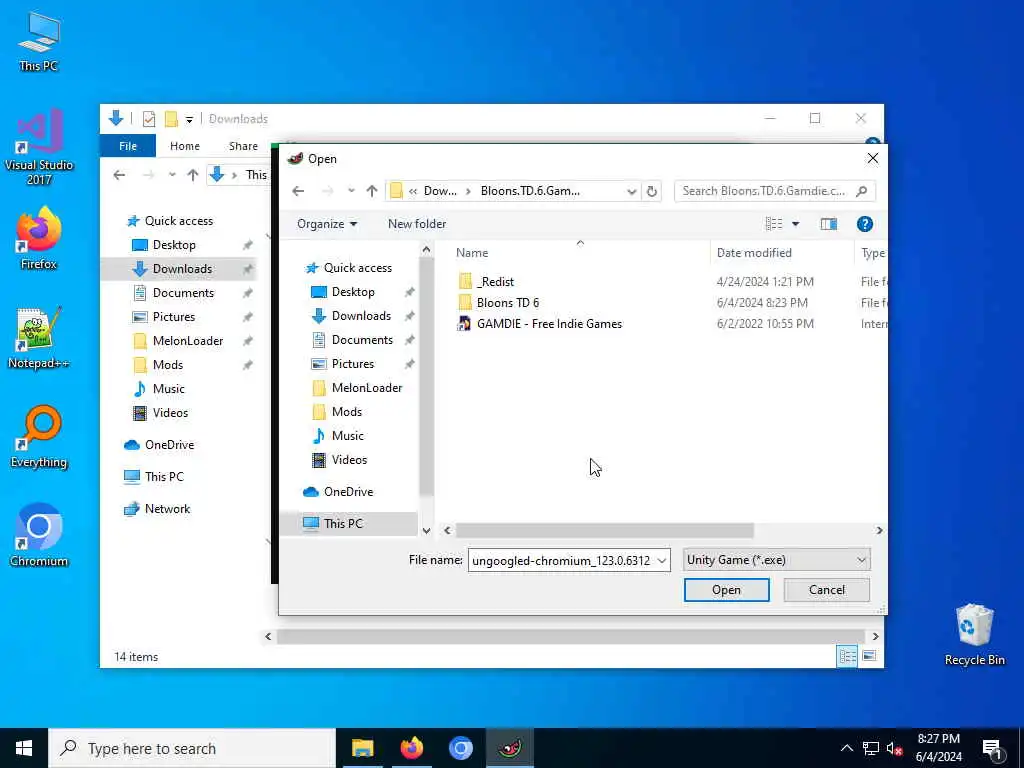Viewport: 1024px width, 768px height.
Task: Expand the address bar path dropdown in the Open dialog
Action: 632,191
